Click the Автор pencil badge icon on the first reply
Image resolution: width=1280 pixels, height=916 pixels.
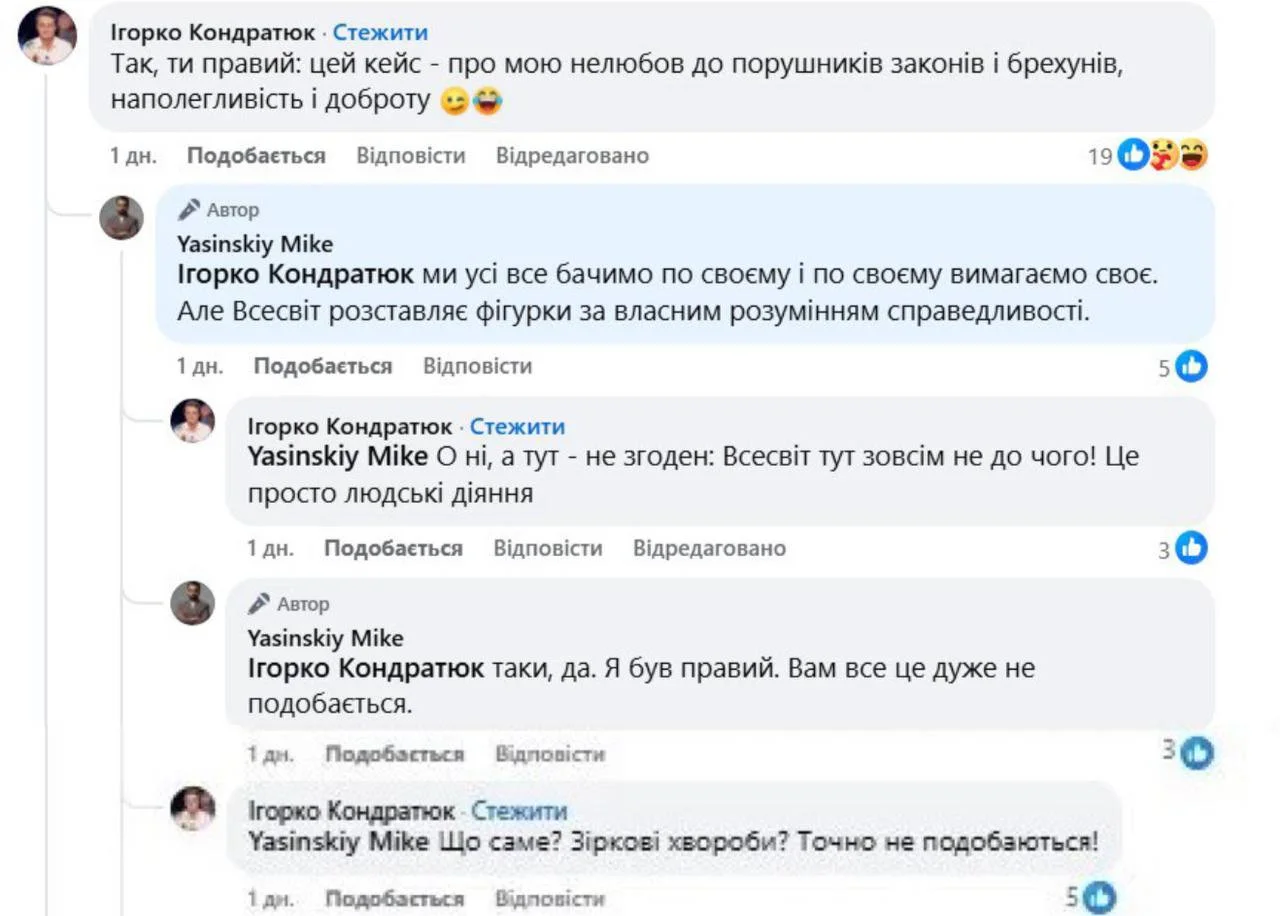click(189, 210)
